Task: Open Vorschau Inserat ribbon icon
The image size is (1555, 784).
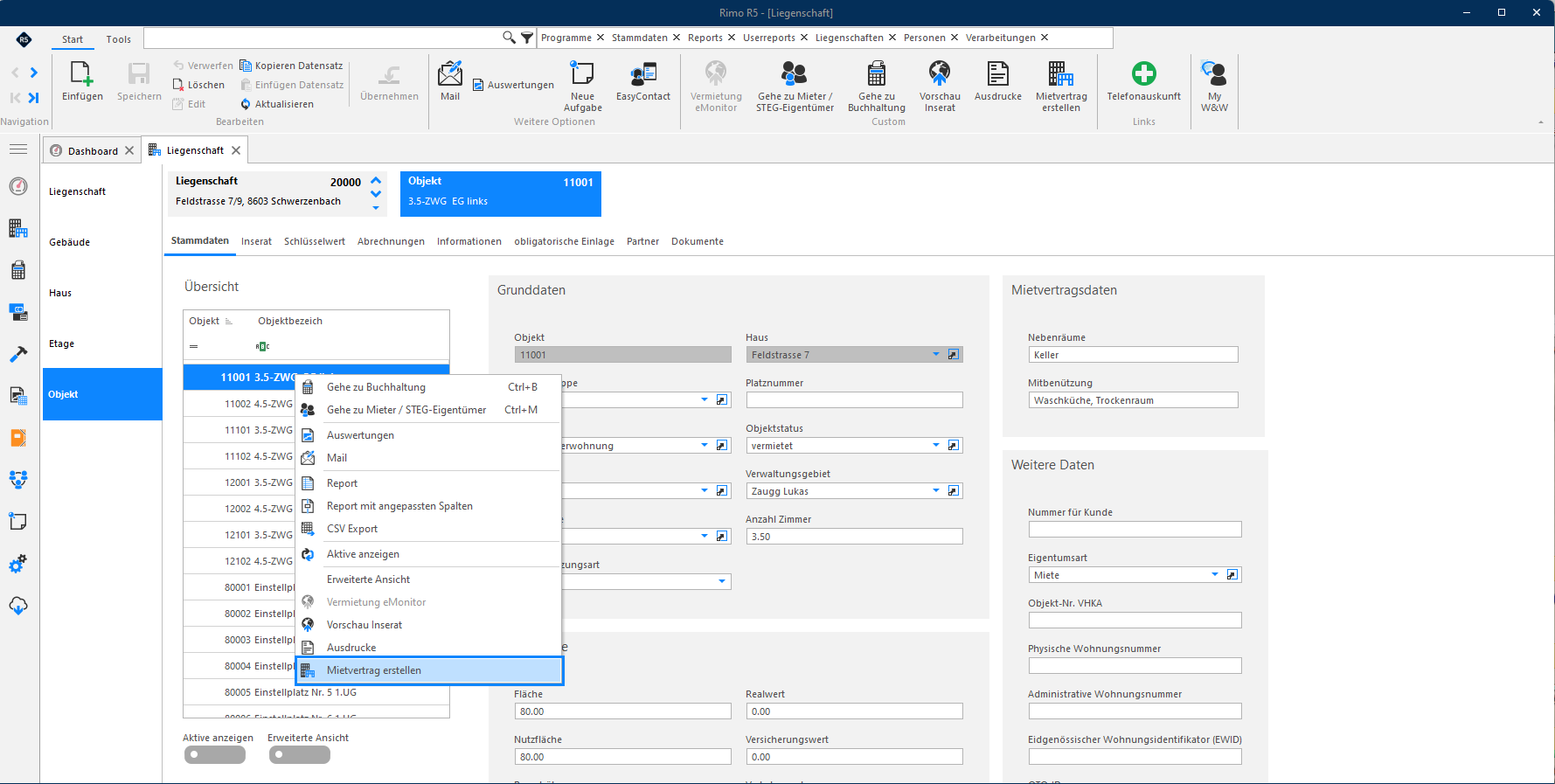Action: (940, 87)
